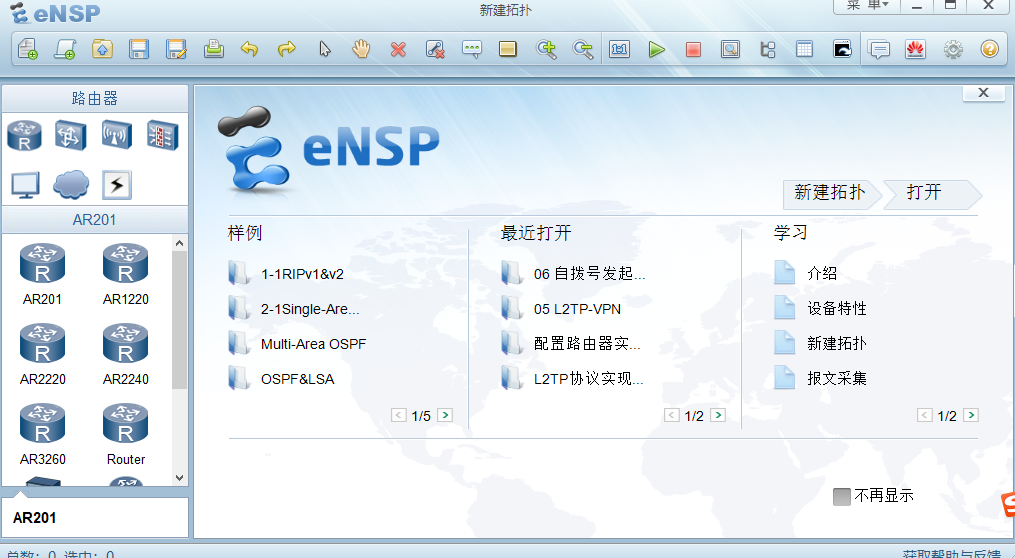Select the firewall device category icon
Viewport: 1015px width, 558px height.
click(x=162, y=136)
